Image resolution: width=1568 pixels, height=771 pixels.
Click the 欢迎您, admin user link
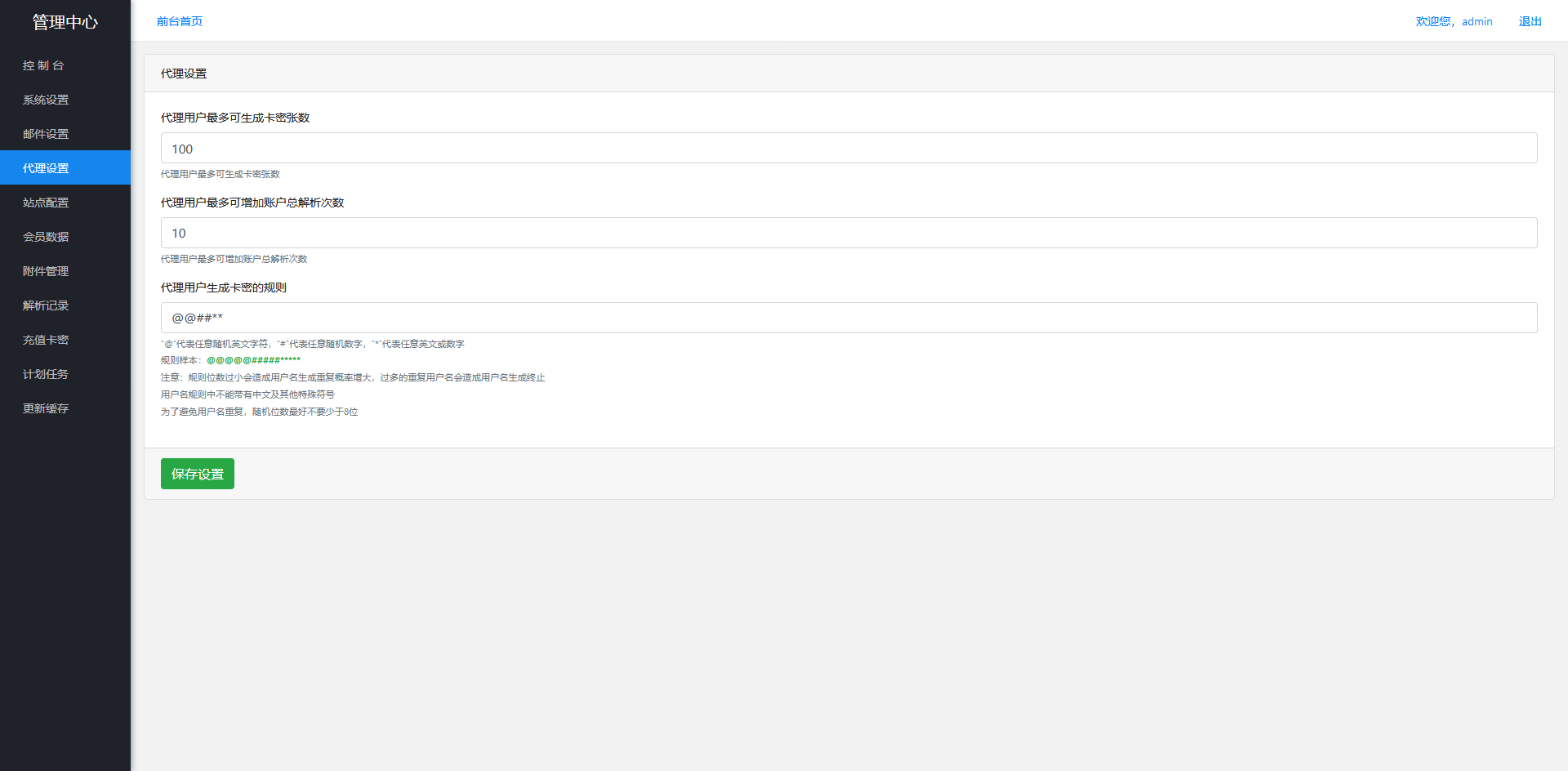(1454, 21)
